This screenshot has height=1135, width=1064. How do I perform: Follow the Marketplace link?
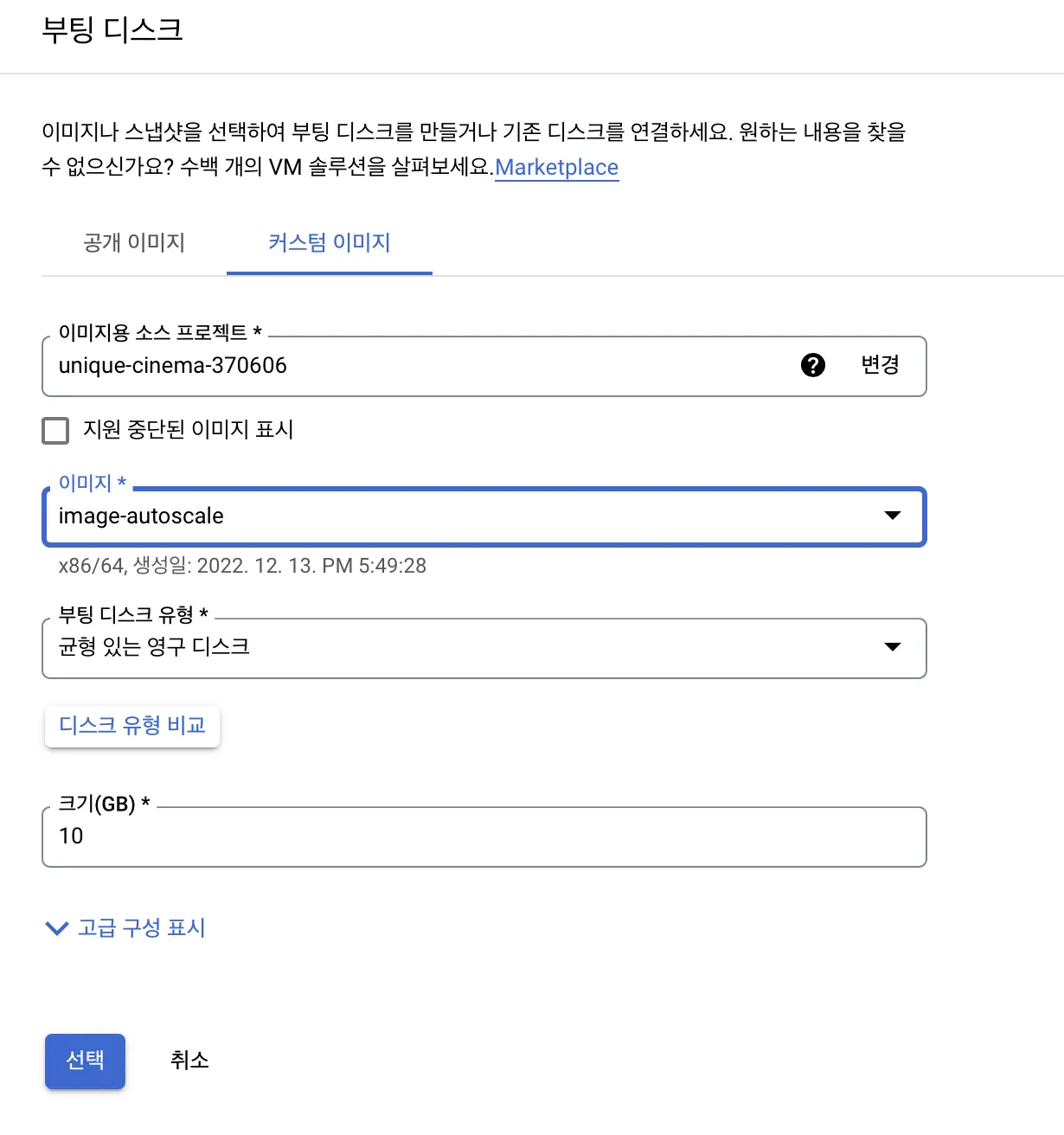coord(556,167)
